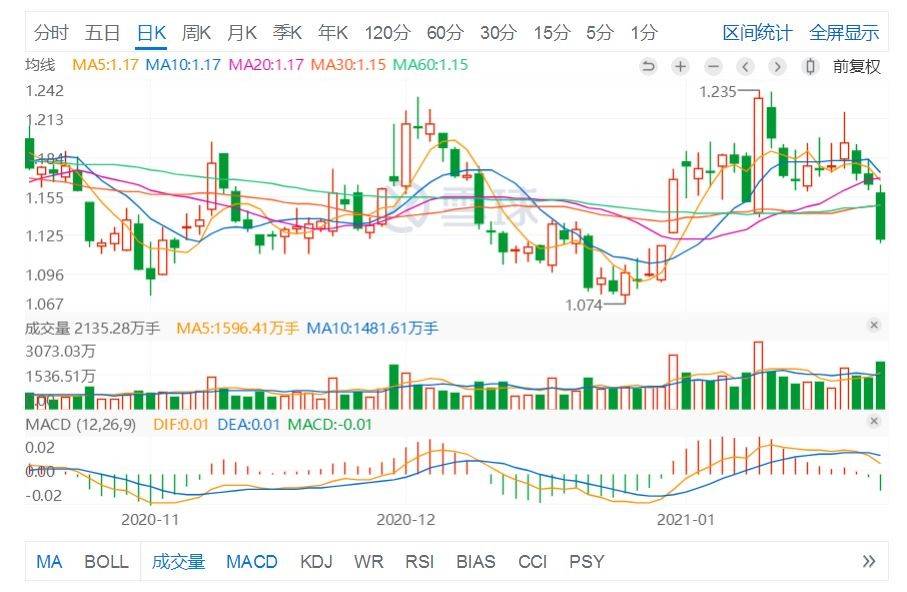Toggle the MA overlay indicator

[x=49, y=561]
